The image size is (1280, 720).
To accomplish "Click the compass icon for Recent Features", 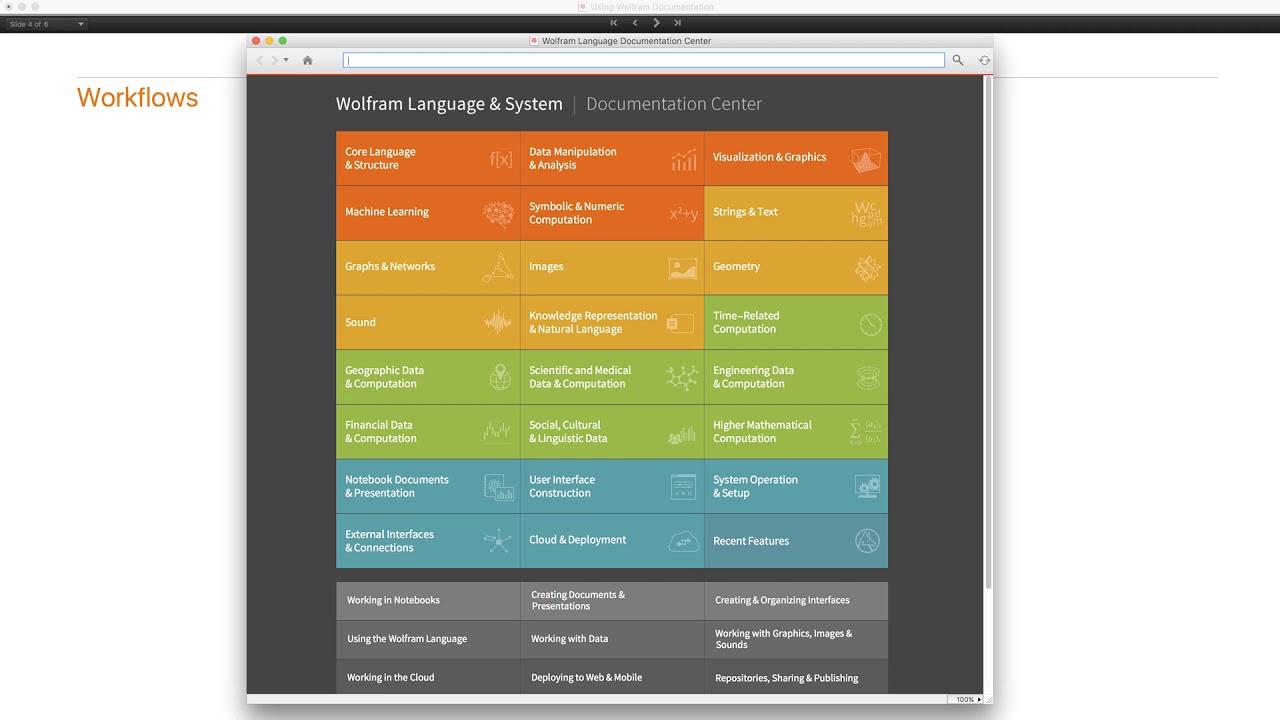I will (867, 541).
